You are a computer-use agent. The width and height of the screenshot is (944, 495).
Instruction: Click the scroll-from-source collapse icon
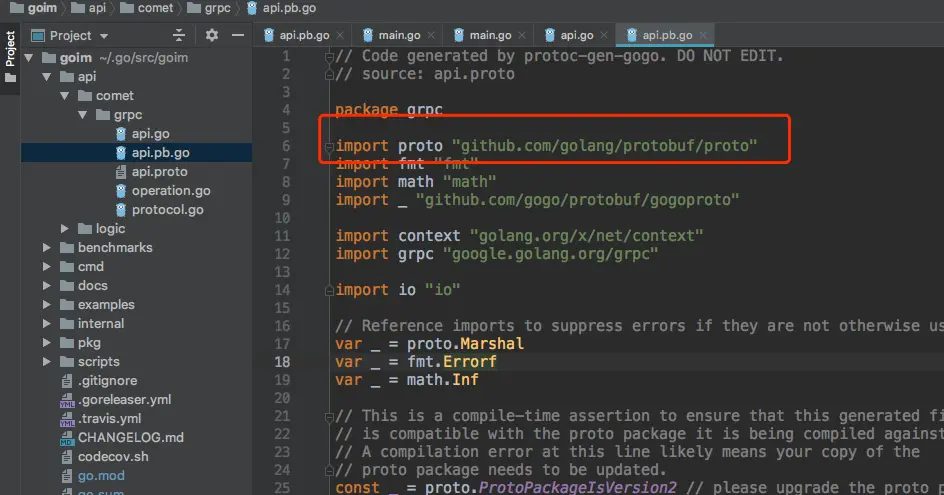coord(179,36)
